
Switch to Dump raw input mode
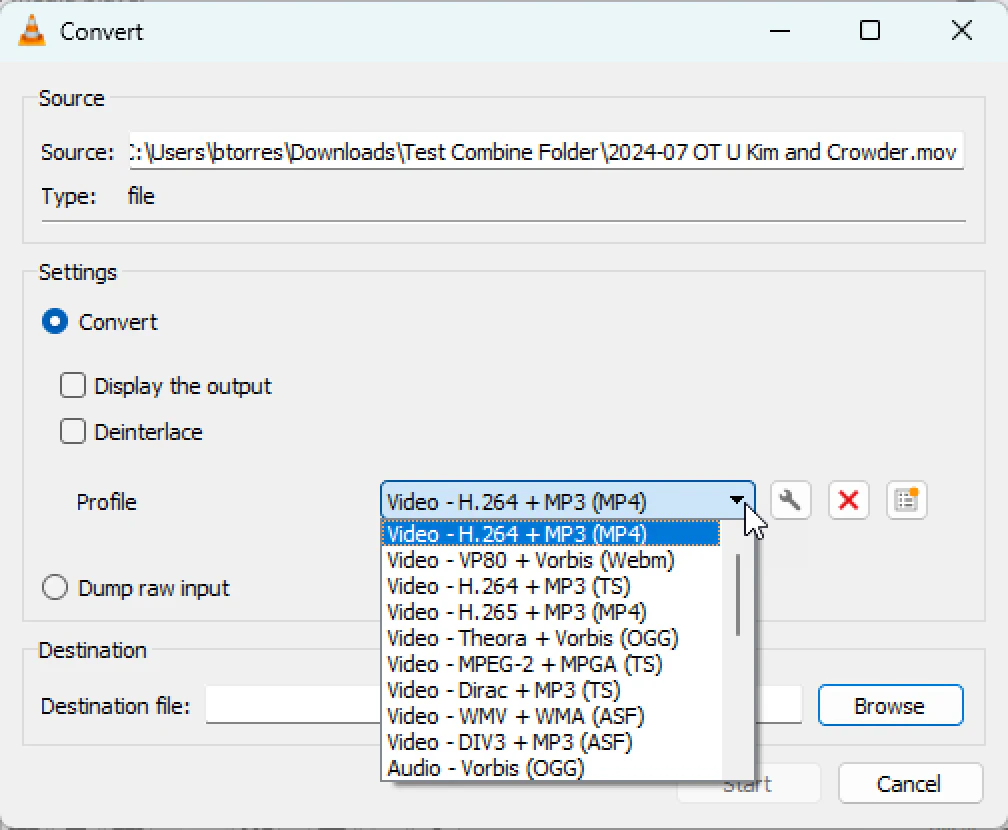55,587
